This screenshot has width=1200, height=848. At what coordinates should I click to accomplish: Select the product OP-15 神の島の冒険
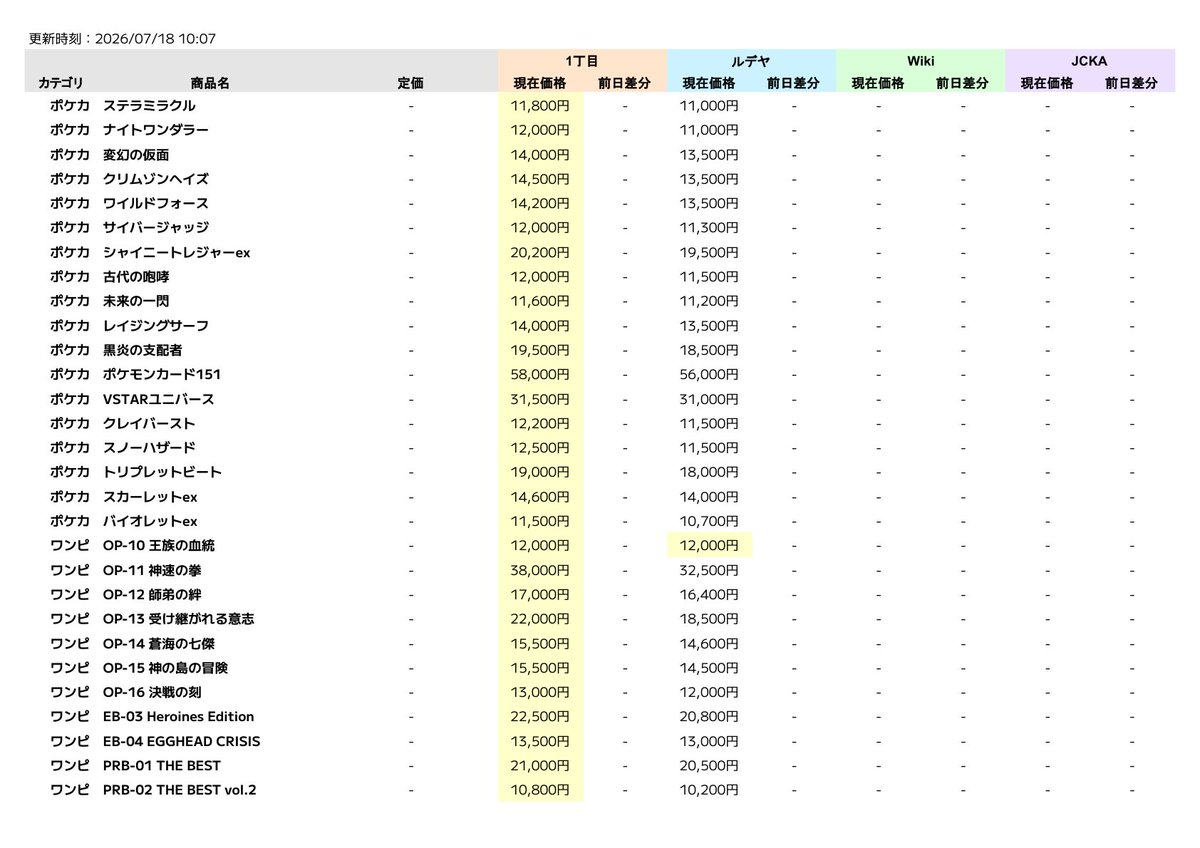click(x=165, y=668)
